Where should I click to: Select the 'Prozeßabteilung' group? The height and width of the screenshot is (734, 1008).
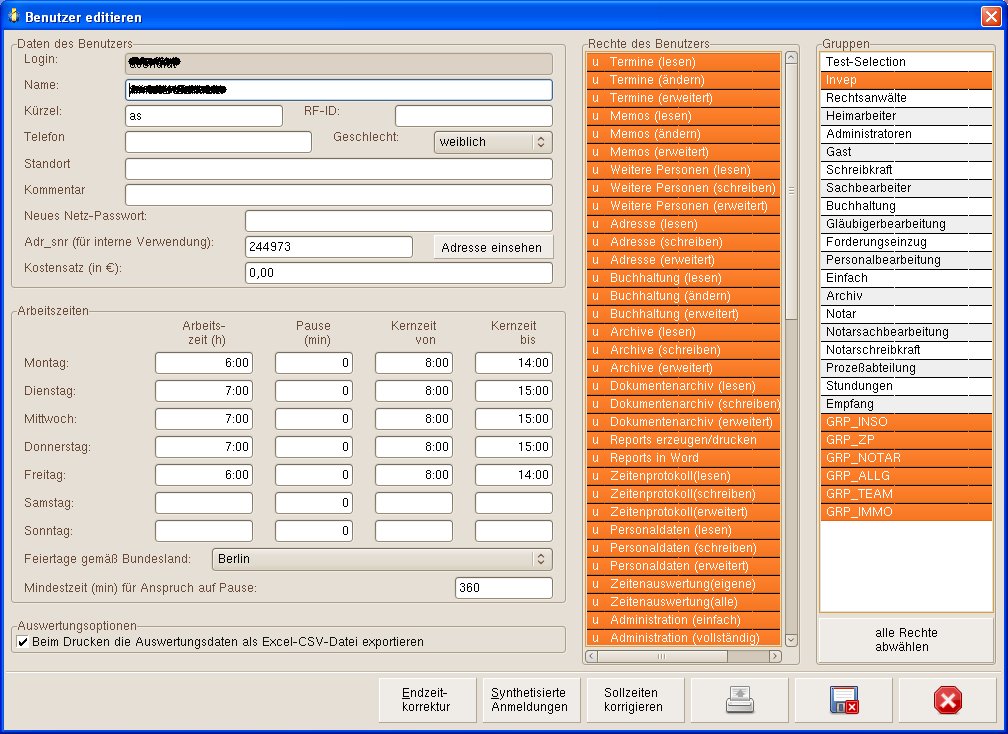coord(906,368)
